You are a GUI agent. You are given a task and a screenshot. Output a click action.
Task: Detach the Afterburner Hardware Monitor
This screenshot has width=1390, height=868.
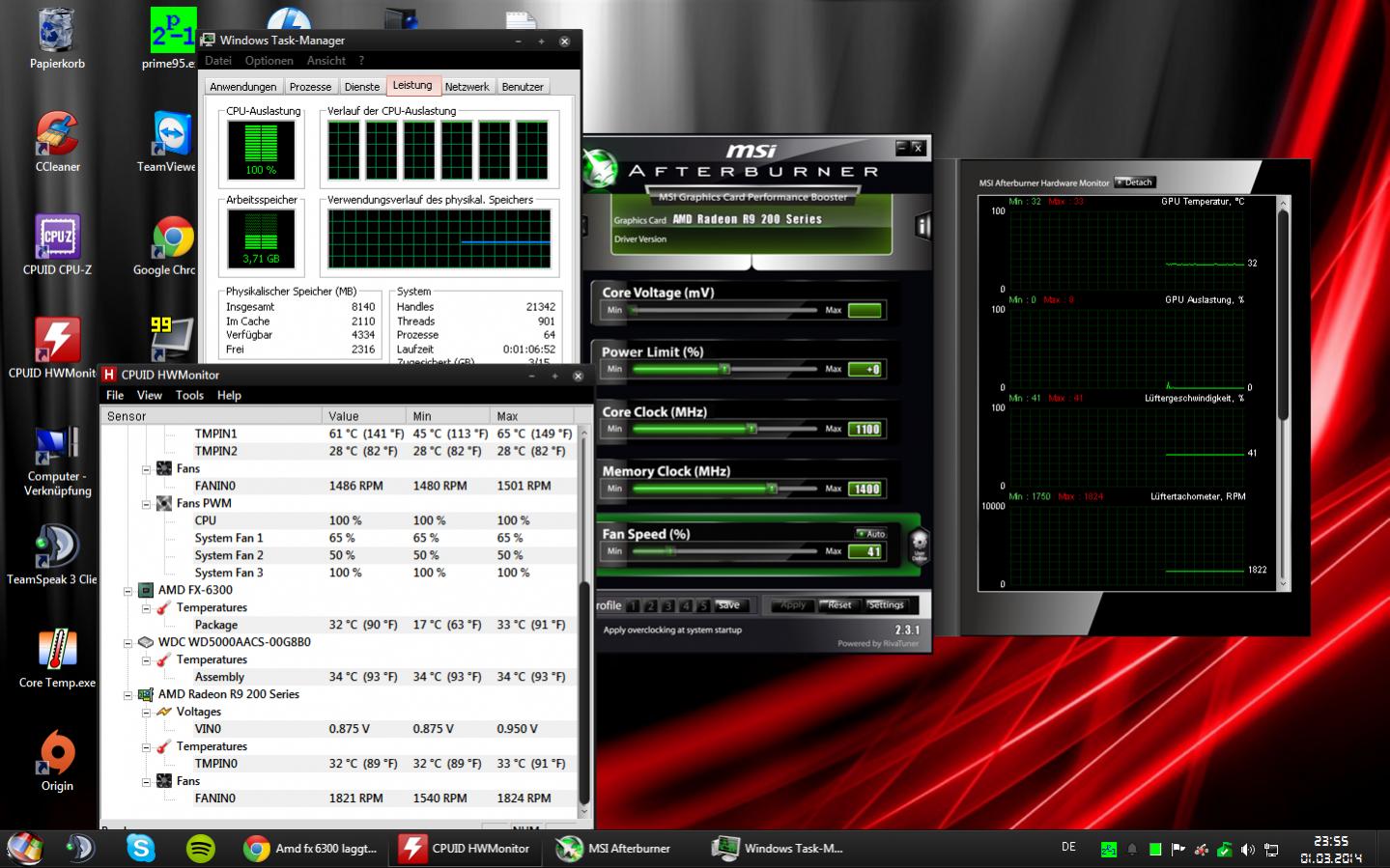click(x=1135, y=182)
